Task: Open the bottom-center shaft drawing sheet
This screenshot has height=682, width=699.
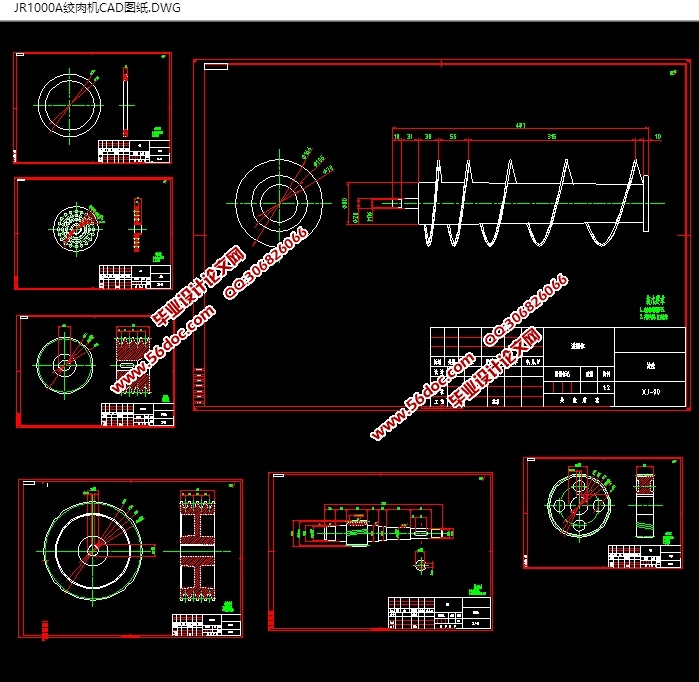Action: (x=380, y=552)
